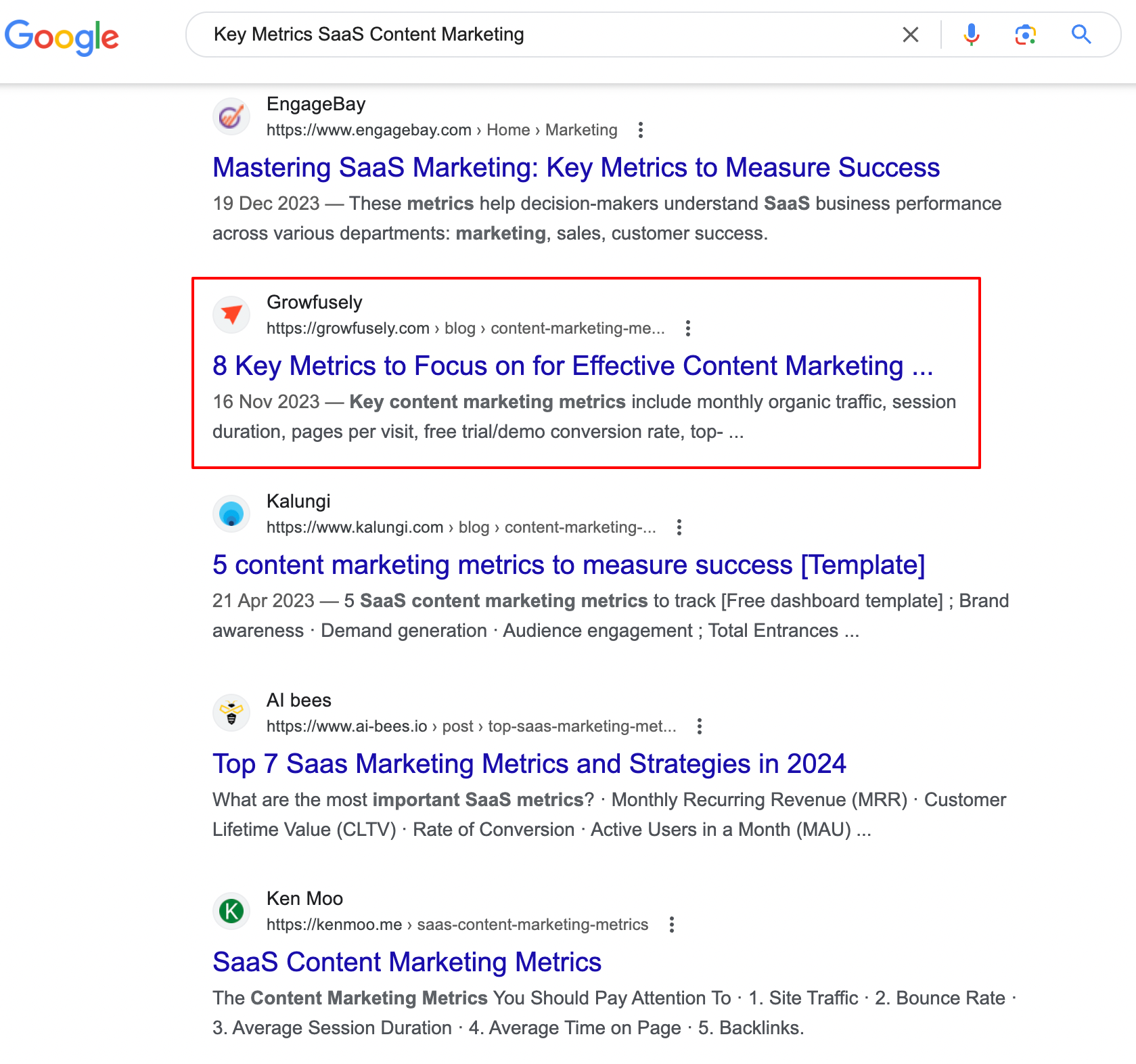The image size is (1136, 1064).
Task: Open 5 content marketing metrics Template link
Action: click(x=568, y=564)
